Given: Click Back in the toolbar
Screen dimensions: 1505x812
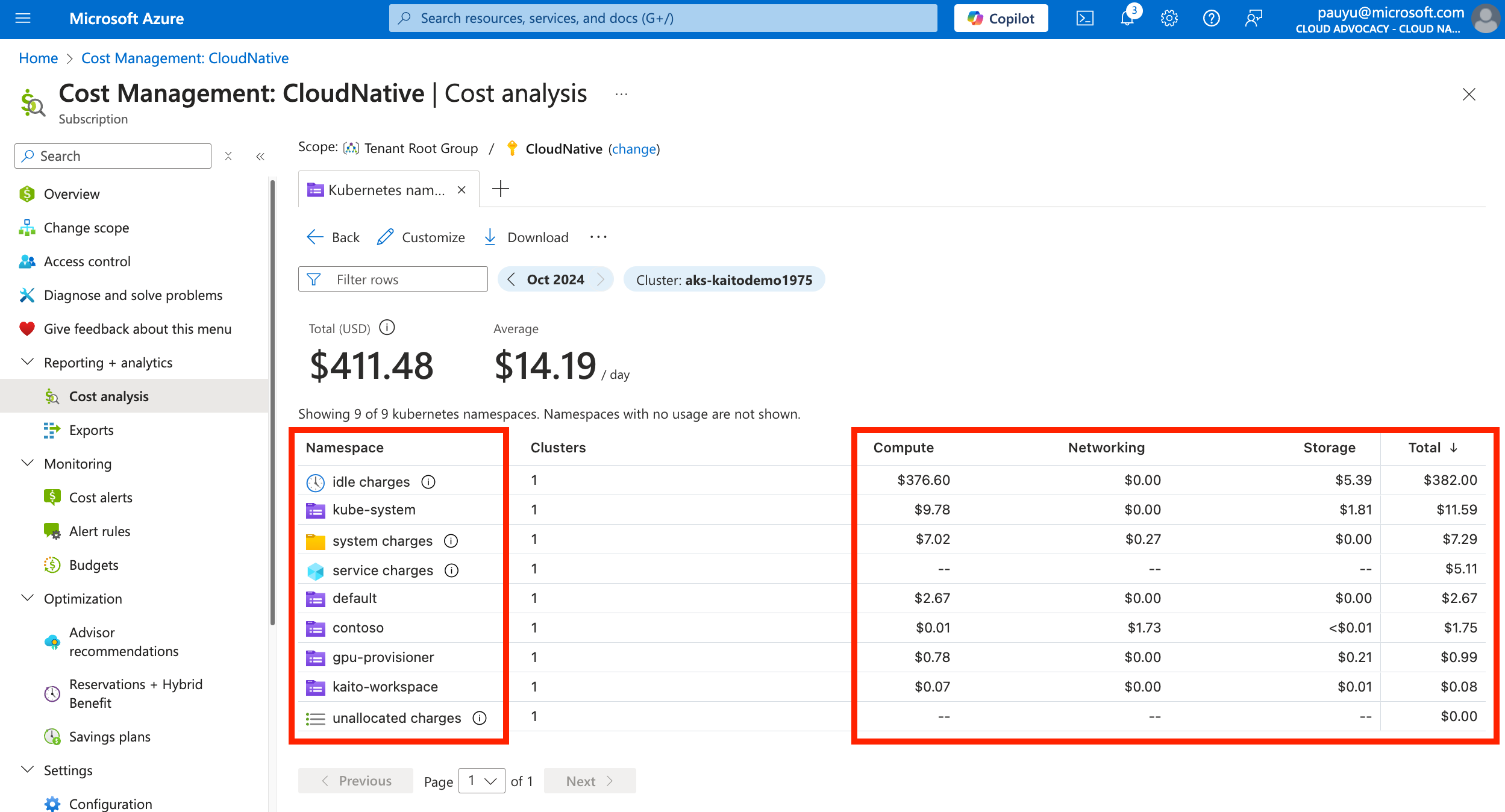Looking at the screenshot, I should pos(333,237).
